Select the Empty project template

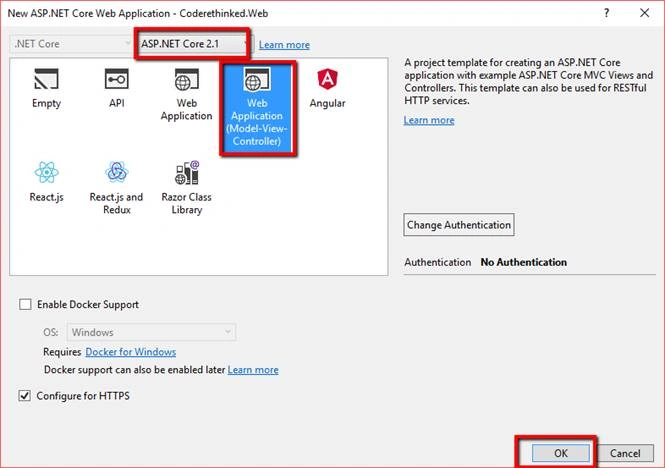coord(46,88)
